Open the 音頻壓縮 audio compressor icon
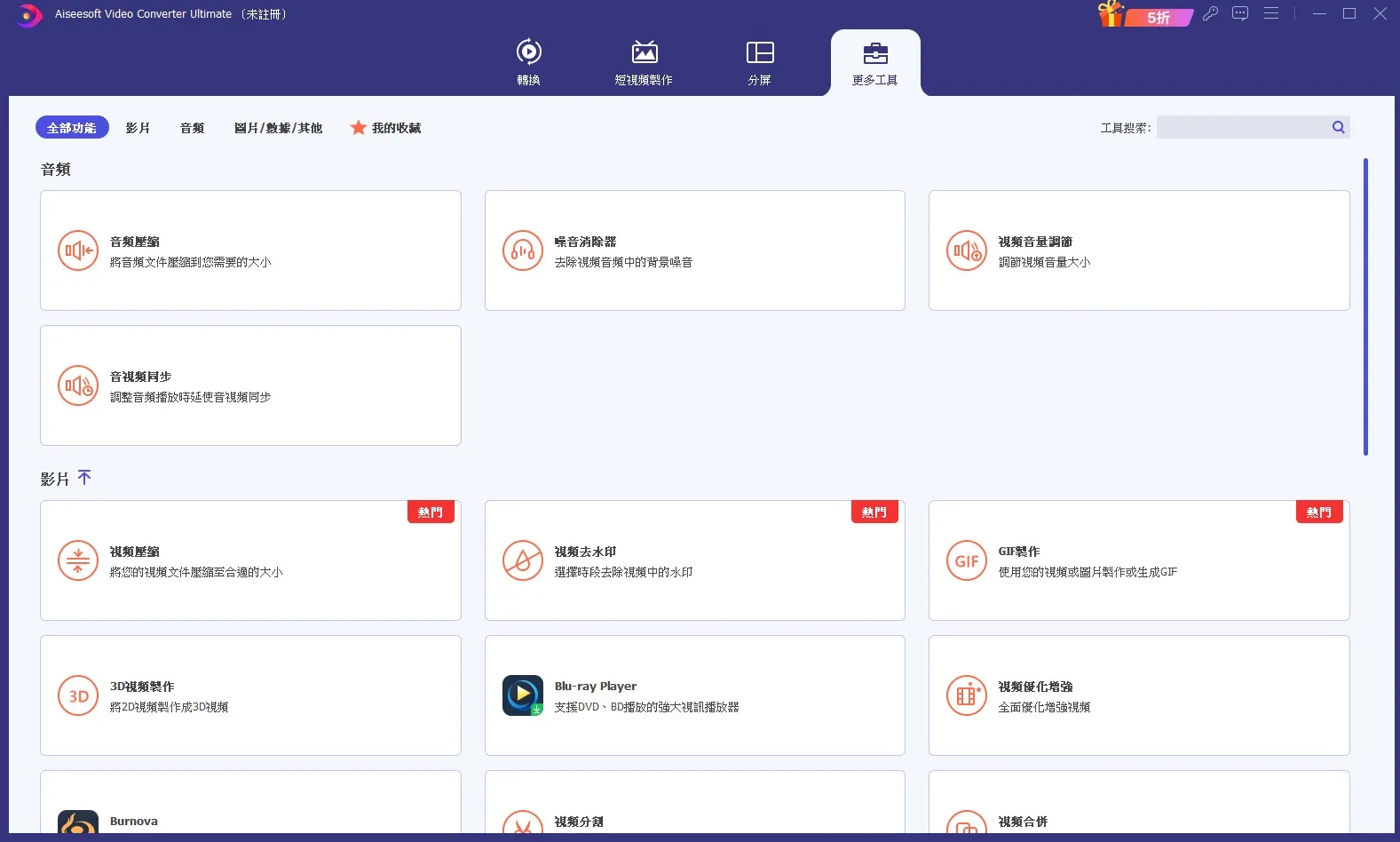Screen dimensions: 1400x842 point(78,250)
